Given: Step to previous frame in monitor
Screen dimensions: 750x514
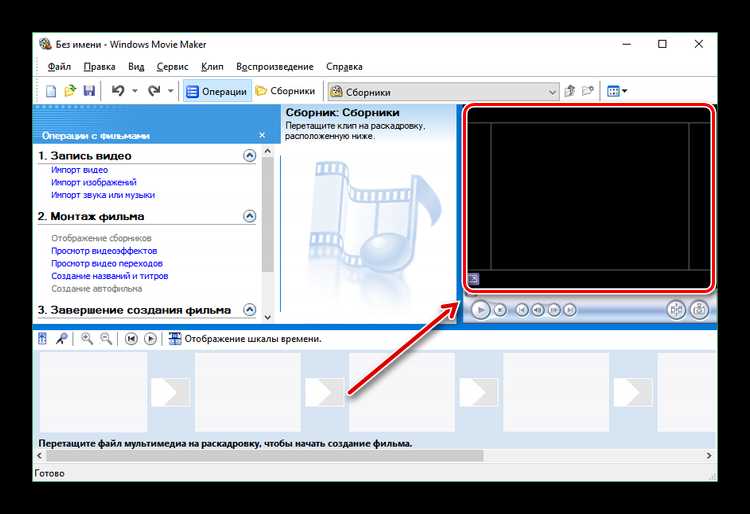Looking at the screenshot, I should 538,310.
